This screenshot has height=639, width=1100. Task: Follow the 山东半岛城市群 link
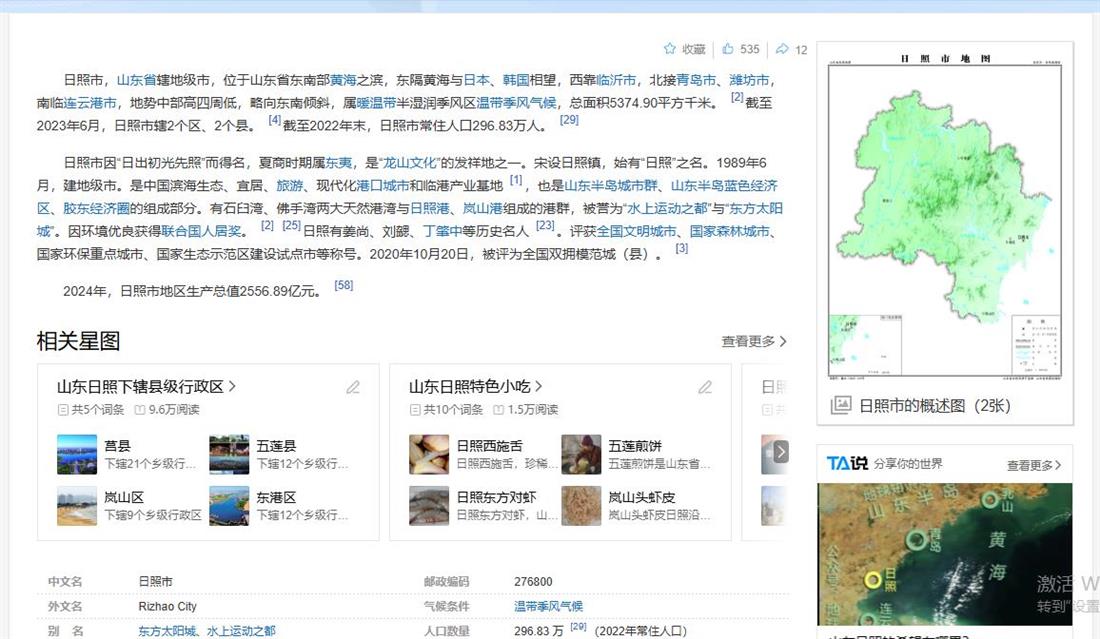[611, 186]
